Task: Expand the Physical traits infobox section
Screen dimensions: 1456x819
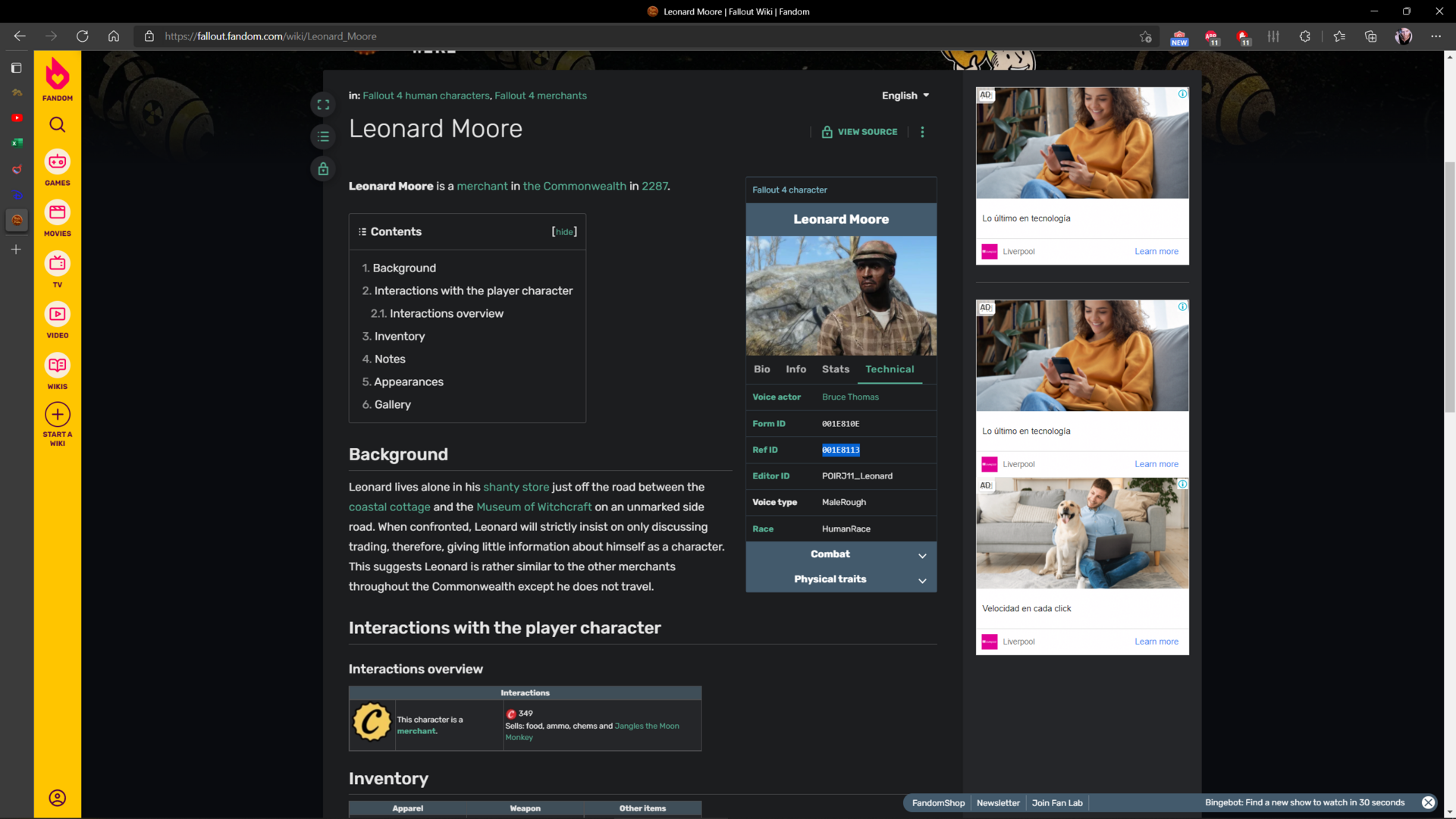Action: [841, 579]
